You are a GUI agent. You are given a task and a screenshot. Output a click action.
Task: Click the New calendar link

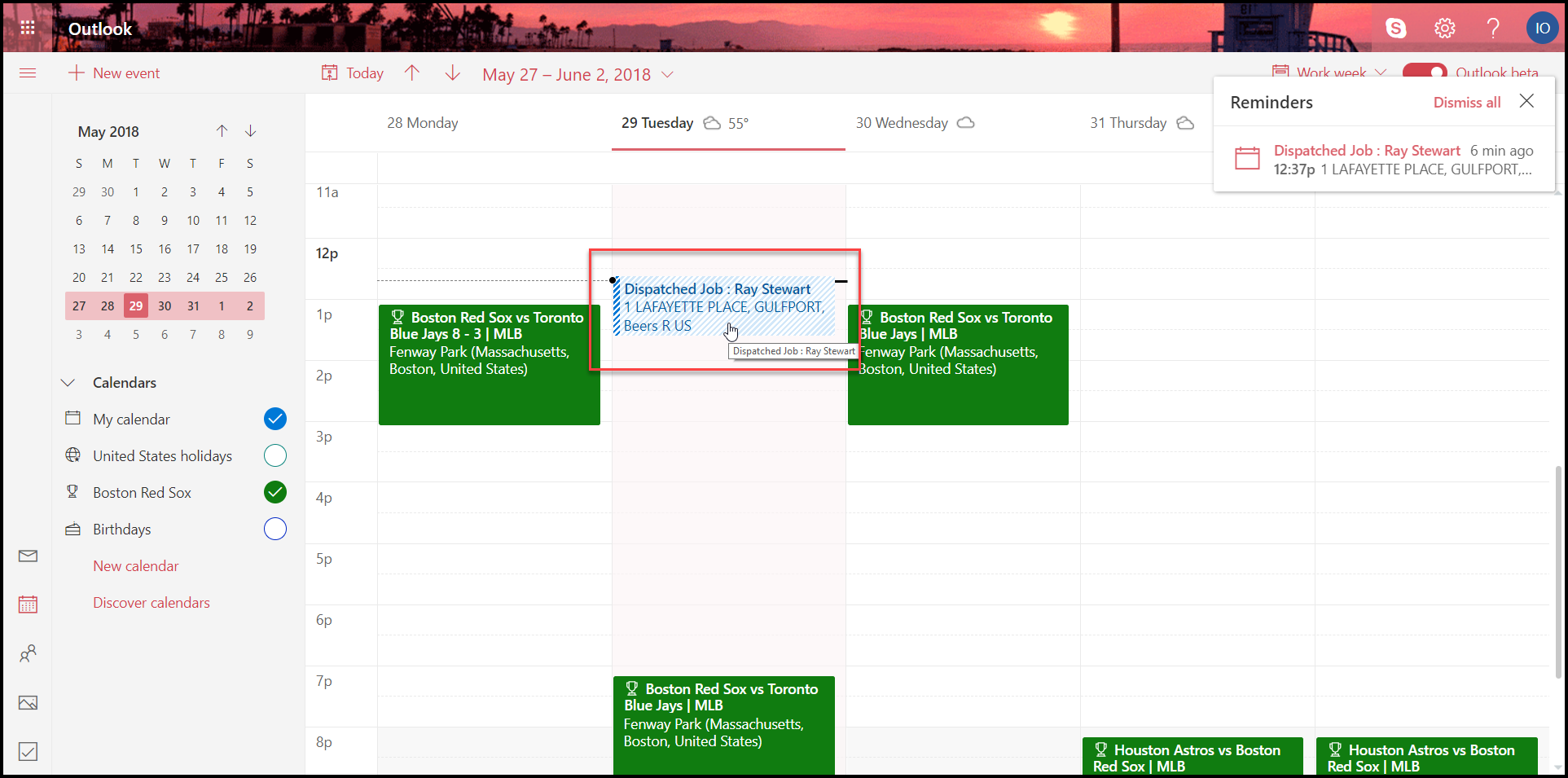[x=135, y=566]
